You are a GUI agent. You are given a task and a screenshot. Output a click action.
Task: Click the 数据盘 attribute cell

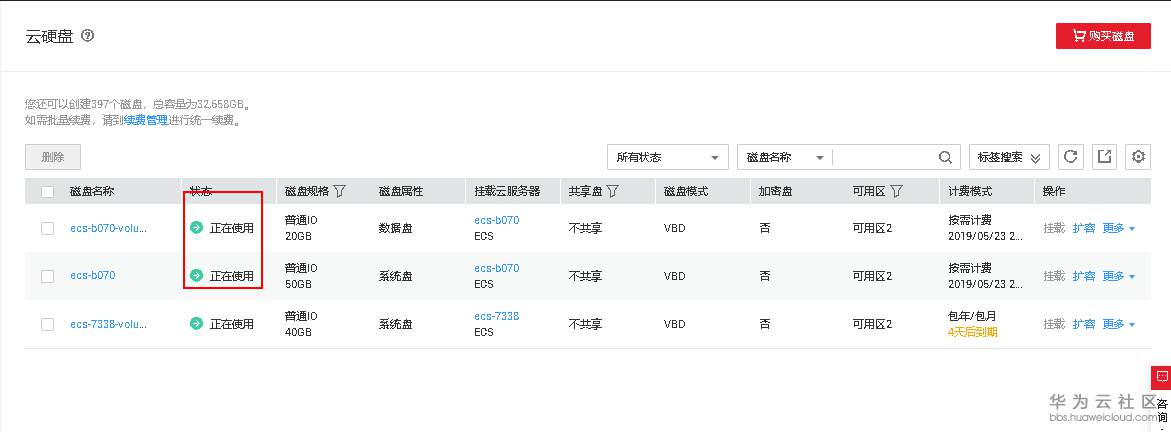(396, 228)
